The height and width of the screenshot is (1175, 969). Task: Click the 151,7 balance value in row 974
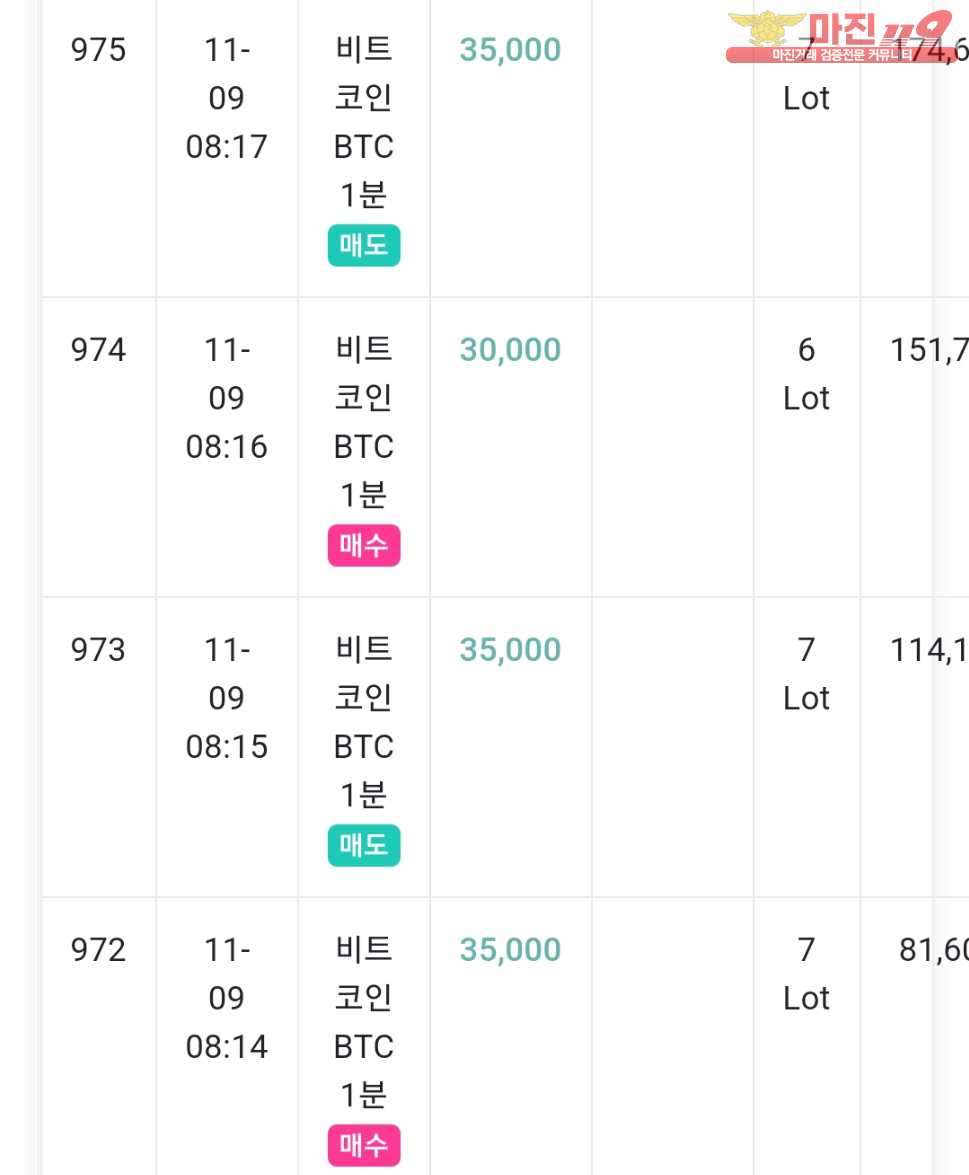click(929, 350)
